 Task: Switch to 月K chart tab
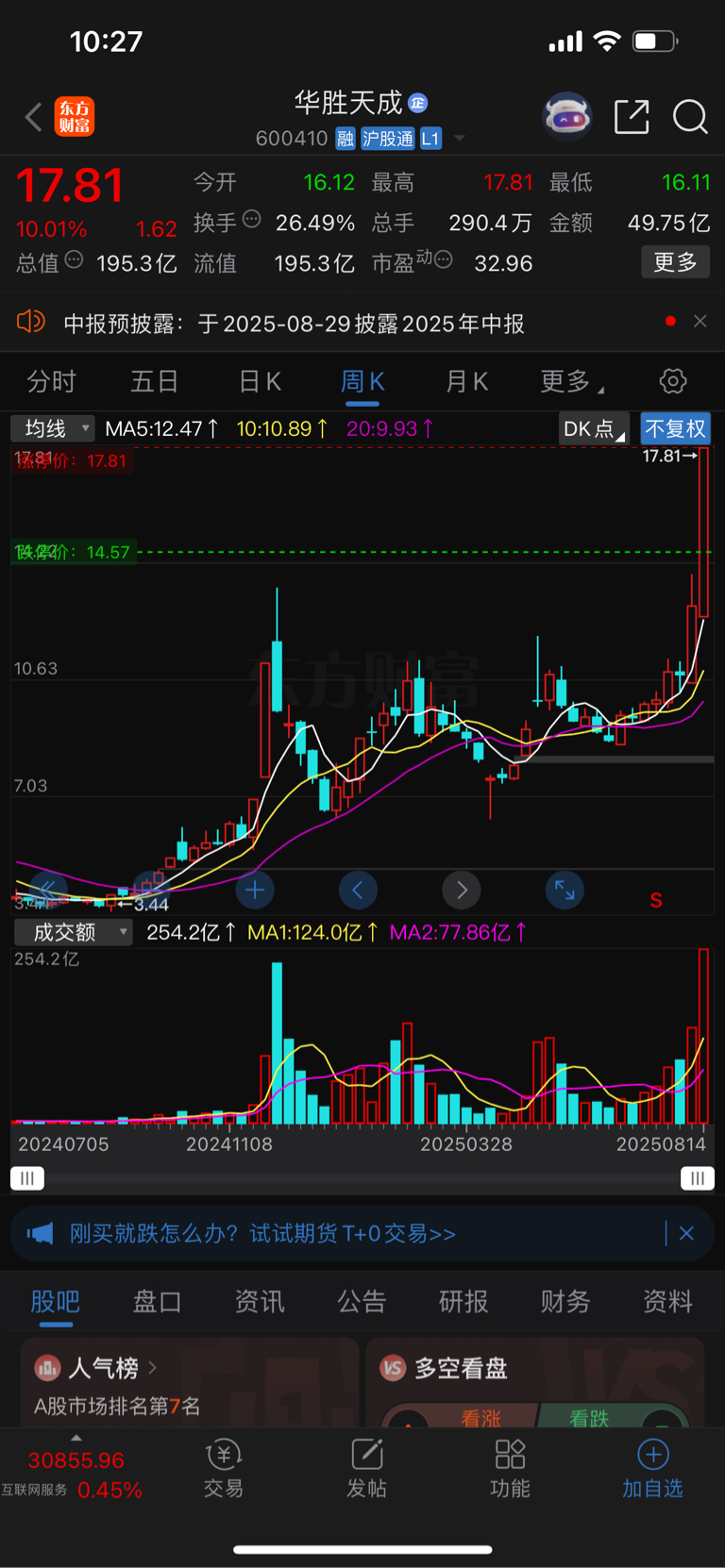[466, 381]
